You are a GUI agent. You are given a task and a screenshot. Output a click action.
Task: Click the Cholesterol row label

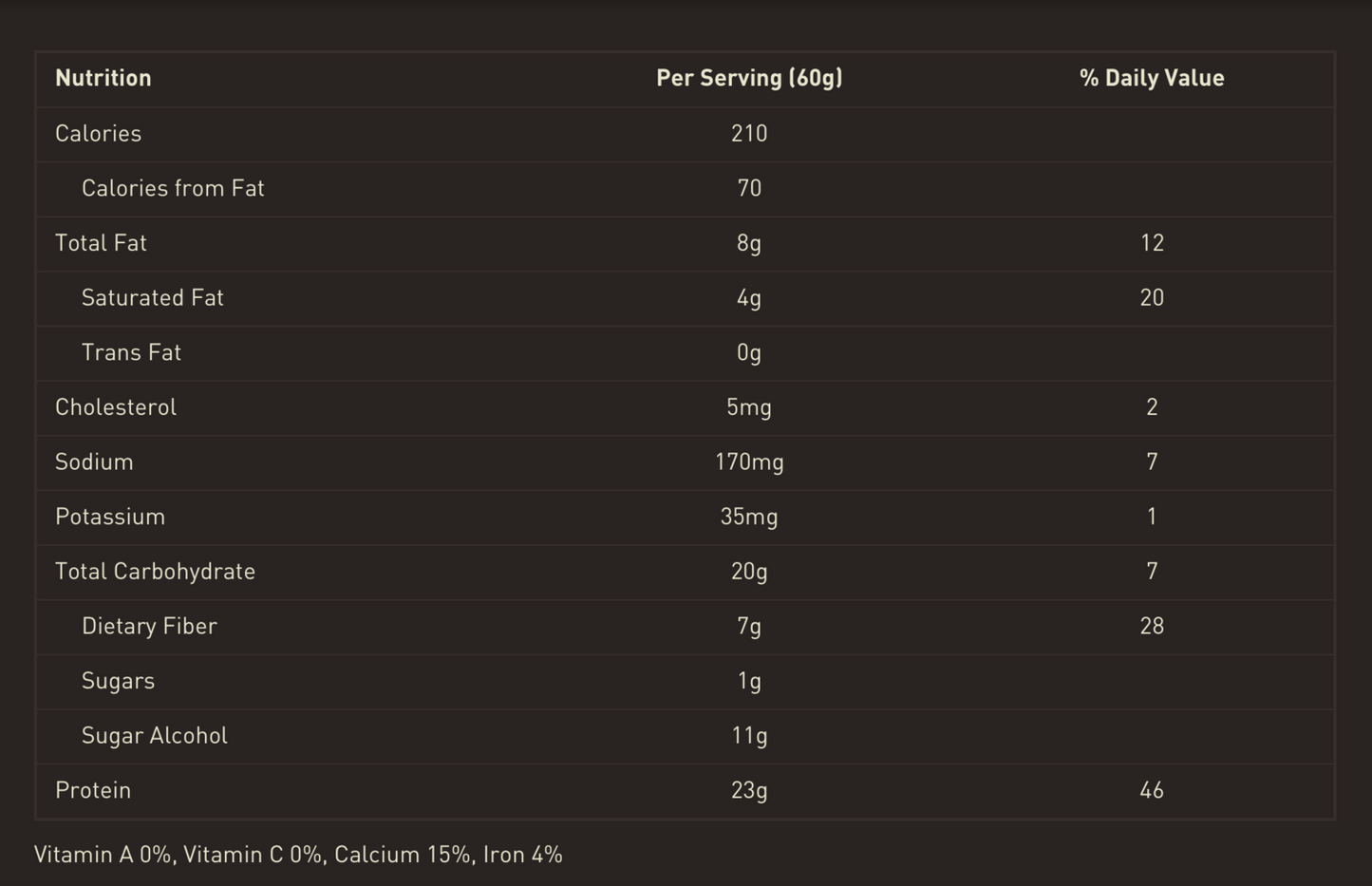(116, 407)
